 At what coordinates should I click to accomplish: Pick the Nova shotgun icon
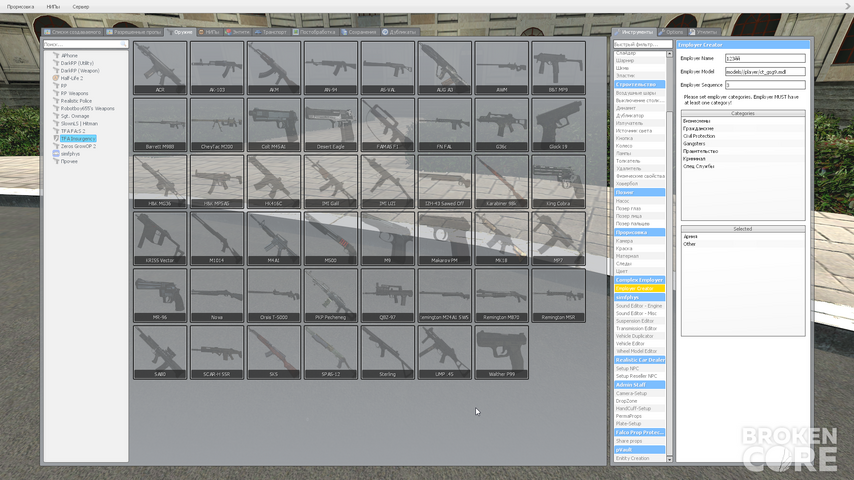[x=217, y=295]
